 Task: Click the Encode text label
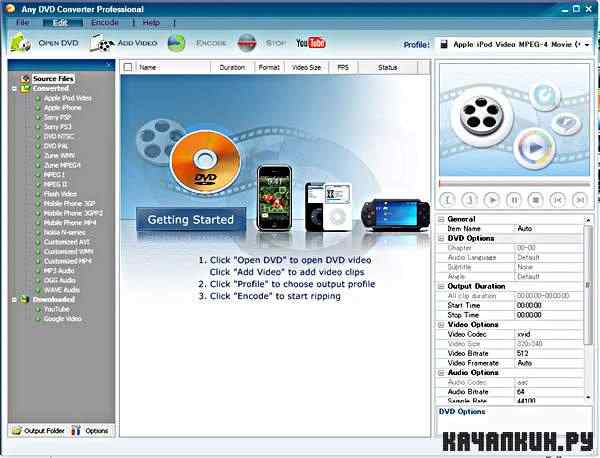coord(211,43)
